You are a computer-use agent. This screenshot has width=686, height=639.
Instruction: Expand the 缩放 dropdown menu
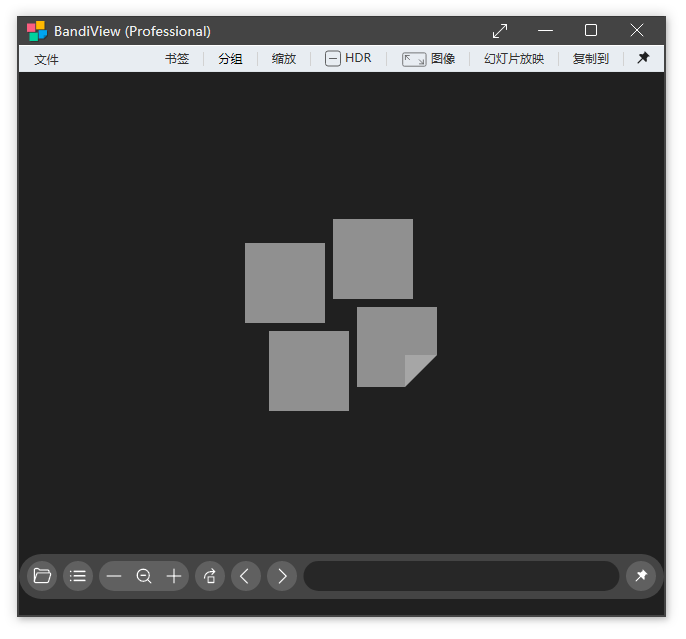point(284,59)
